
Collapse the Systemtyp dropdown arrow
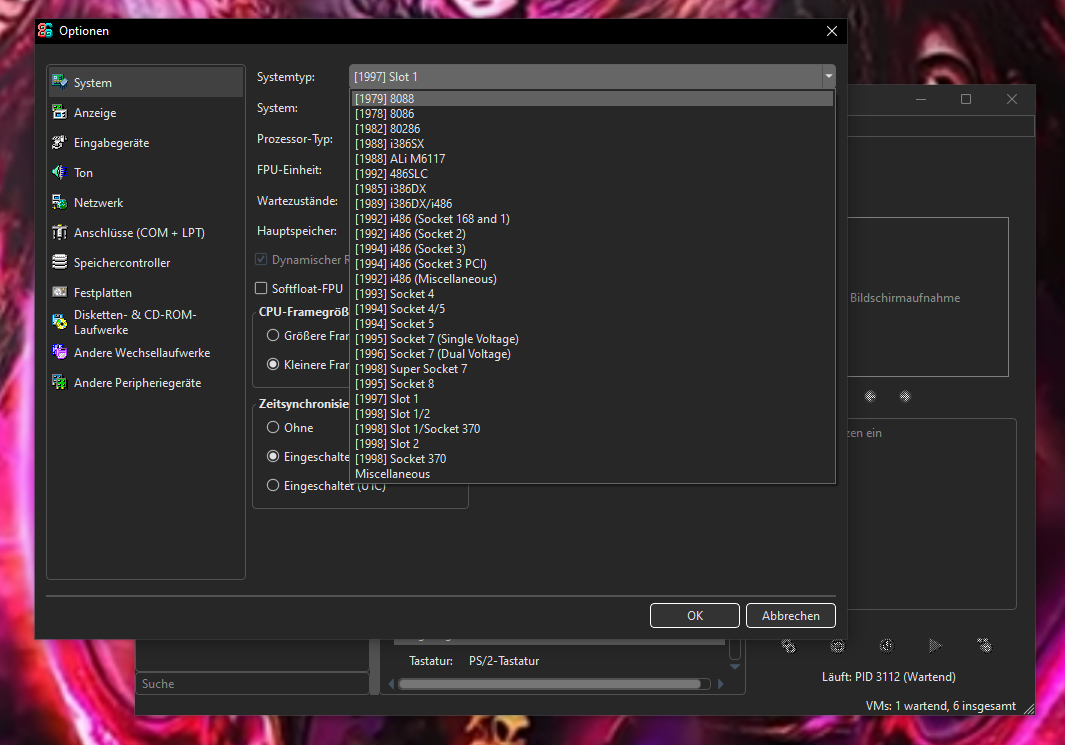click(828, 76)
